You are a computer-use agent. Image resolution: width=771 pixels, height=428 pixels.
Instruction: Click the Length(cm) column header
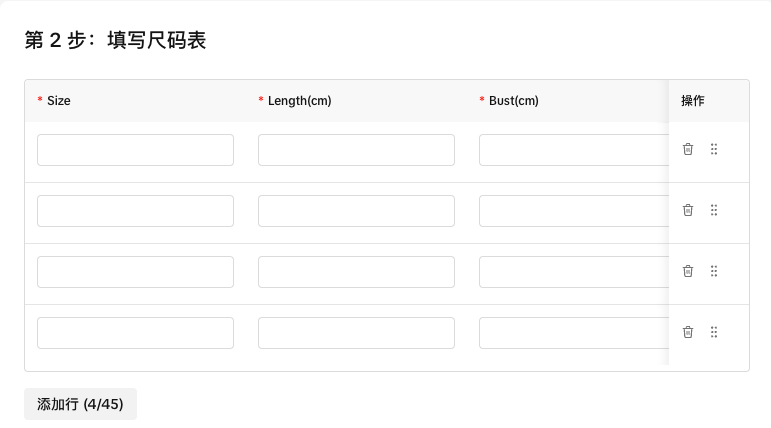(x=299, y=101)
